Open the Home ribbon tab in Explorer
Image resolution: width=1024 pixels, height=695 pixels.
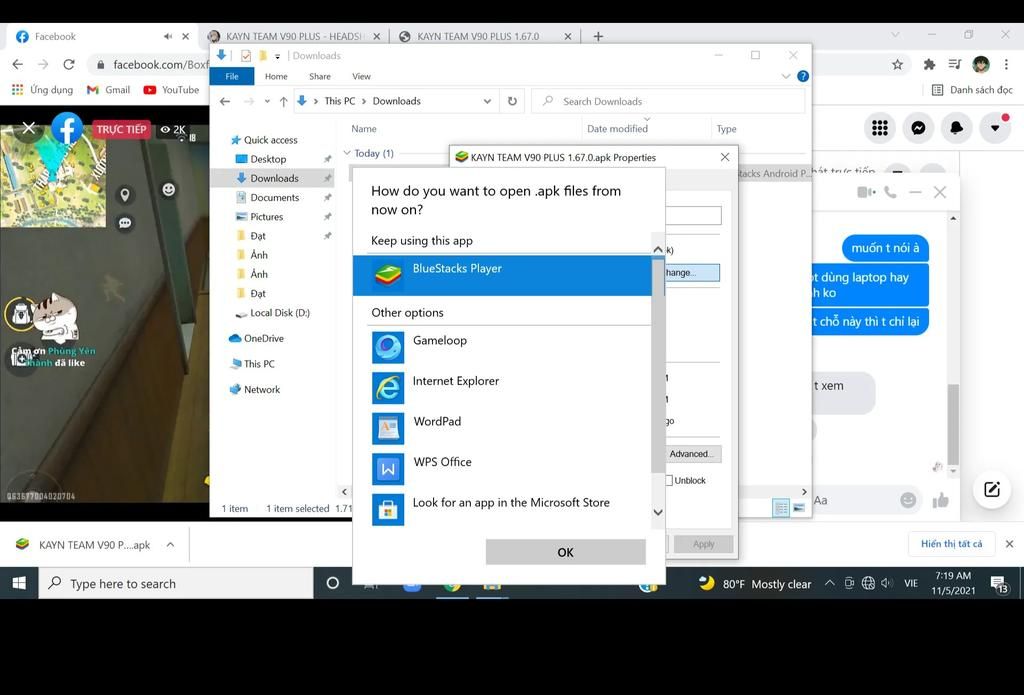(276, 76)
